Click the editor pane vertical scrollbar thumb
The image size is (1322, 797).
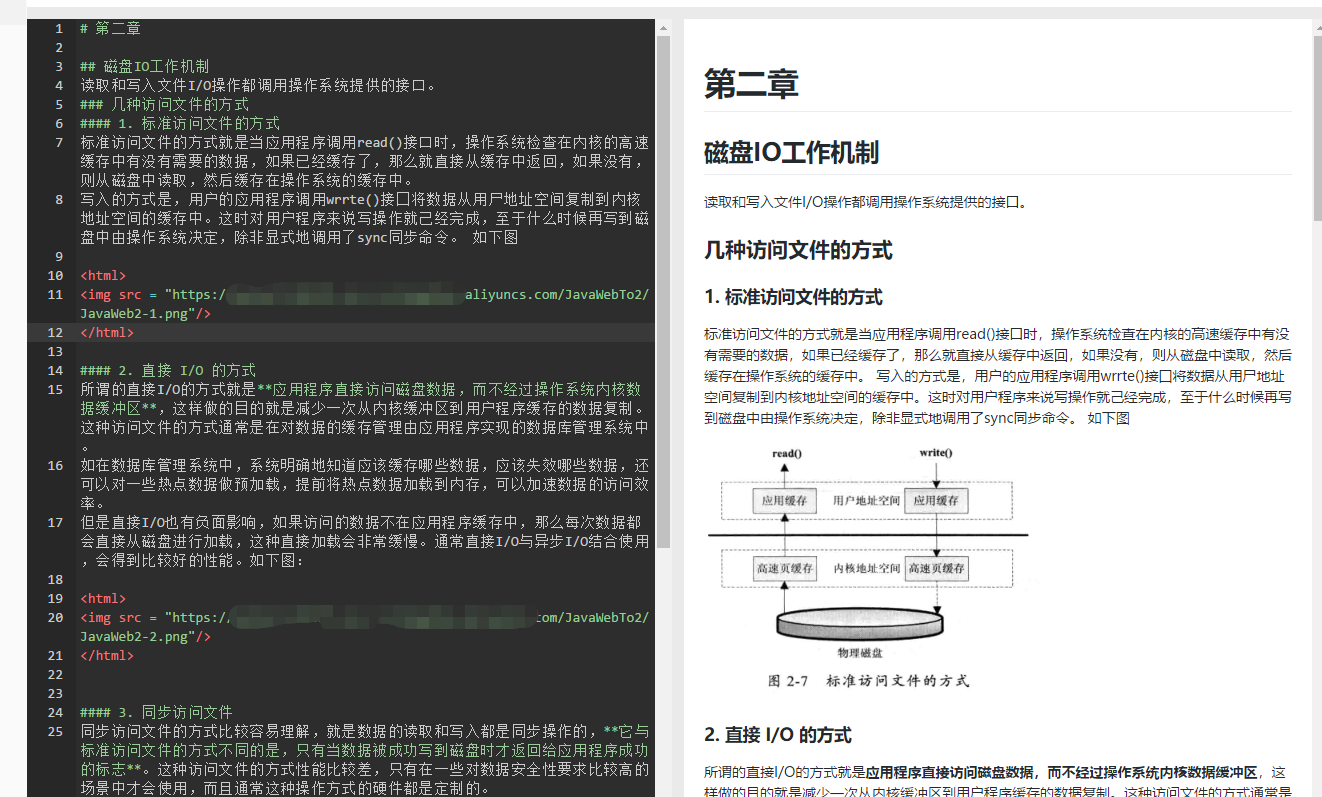[x=662, y=293]
